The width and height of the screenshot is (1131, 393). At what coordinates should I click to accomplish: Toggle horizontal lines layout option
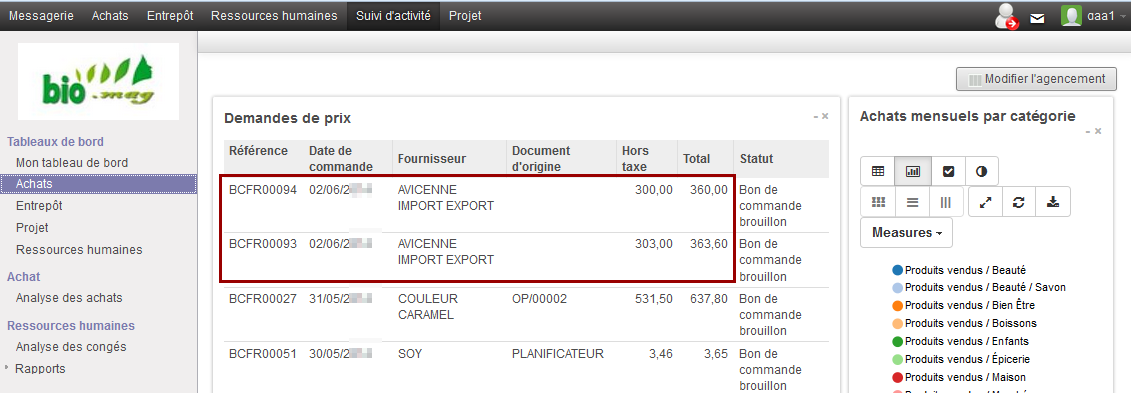click(x=912, y=203)
